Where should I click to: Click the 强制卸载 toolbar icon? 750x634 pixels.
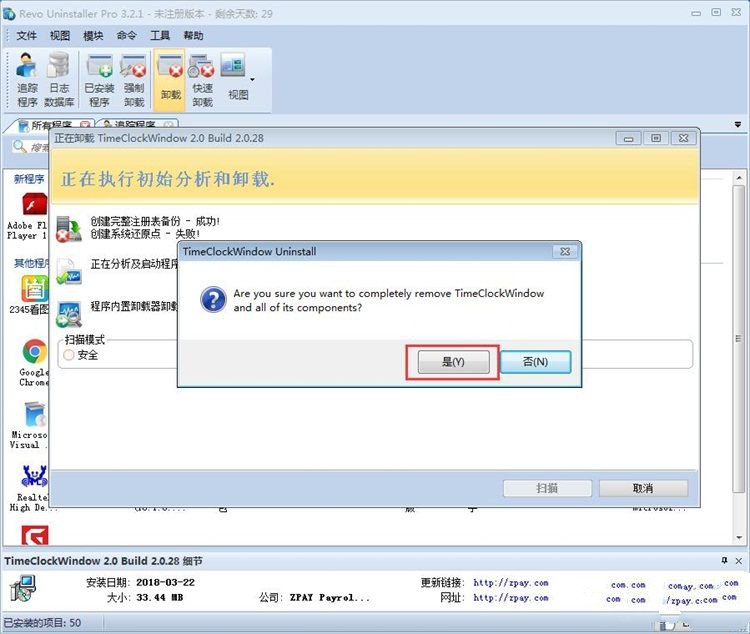(x=134, y=80)
